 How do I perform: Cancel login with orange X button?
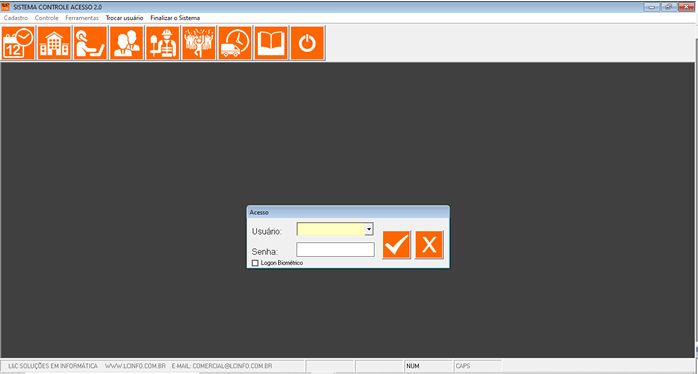click(429, 245)
